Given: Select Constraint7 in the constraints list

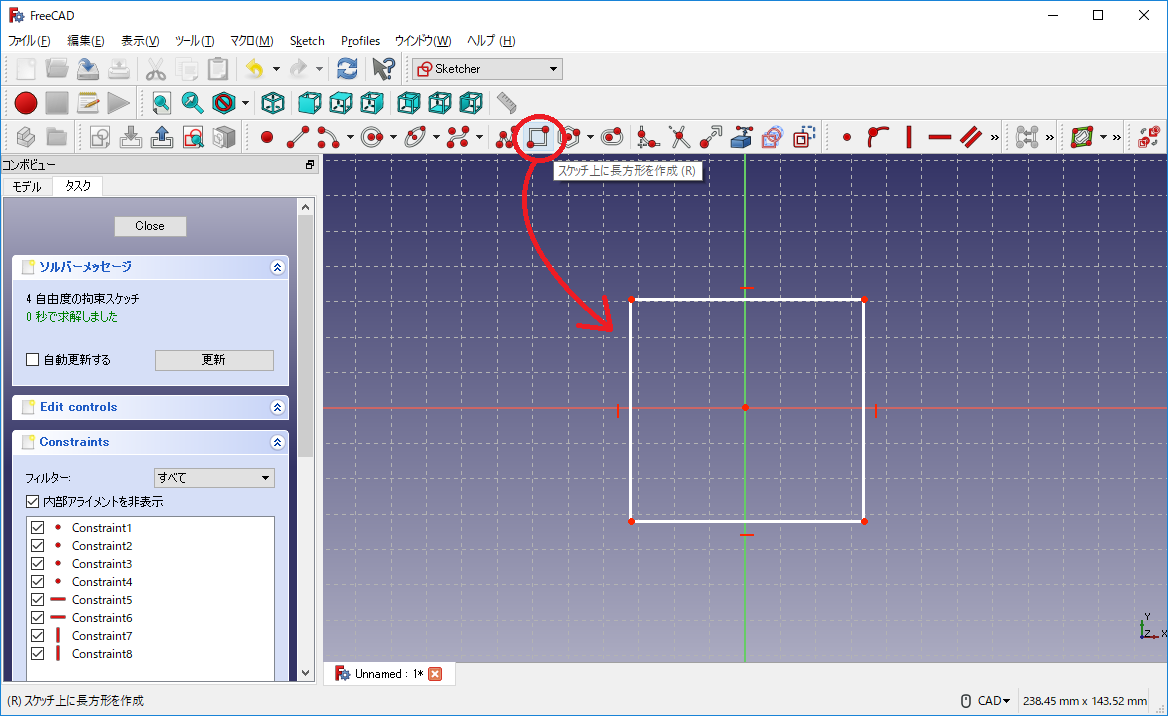Looking at the screenshot, I should (x=102, y=636).
